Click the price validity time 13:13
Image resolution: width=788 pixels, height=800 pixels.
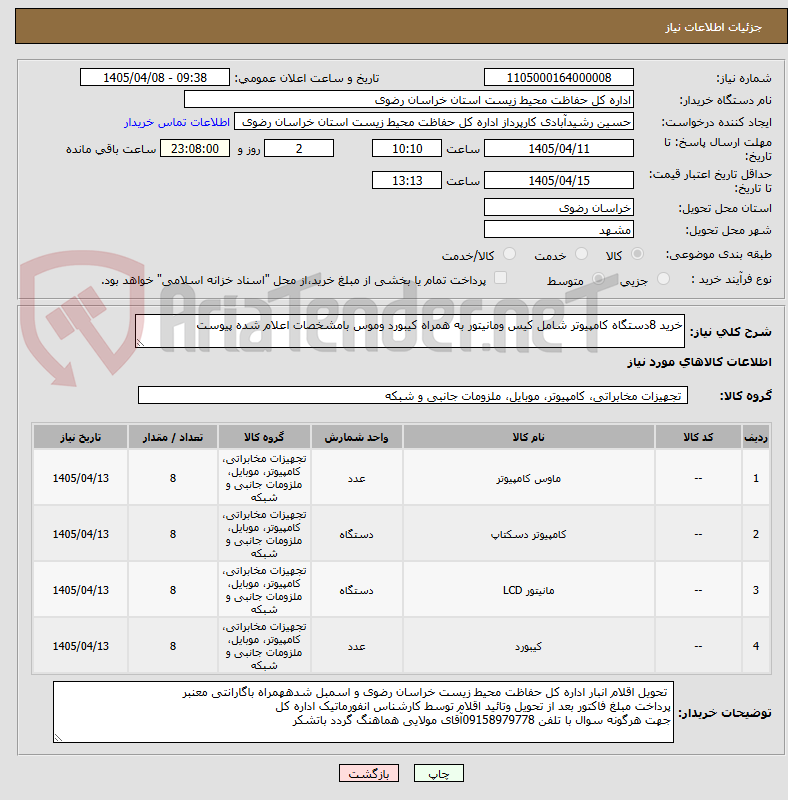[x=407, y=180]
